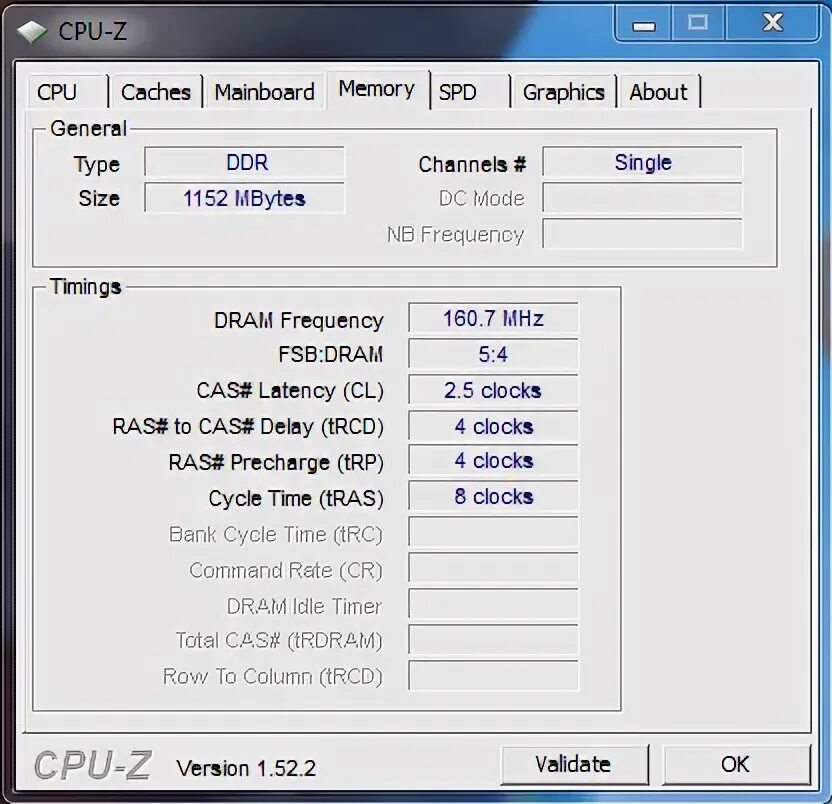Switch to the CPU tab
The image size is (832, 804).
tap(68, 92)
